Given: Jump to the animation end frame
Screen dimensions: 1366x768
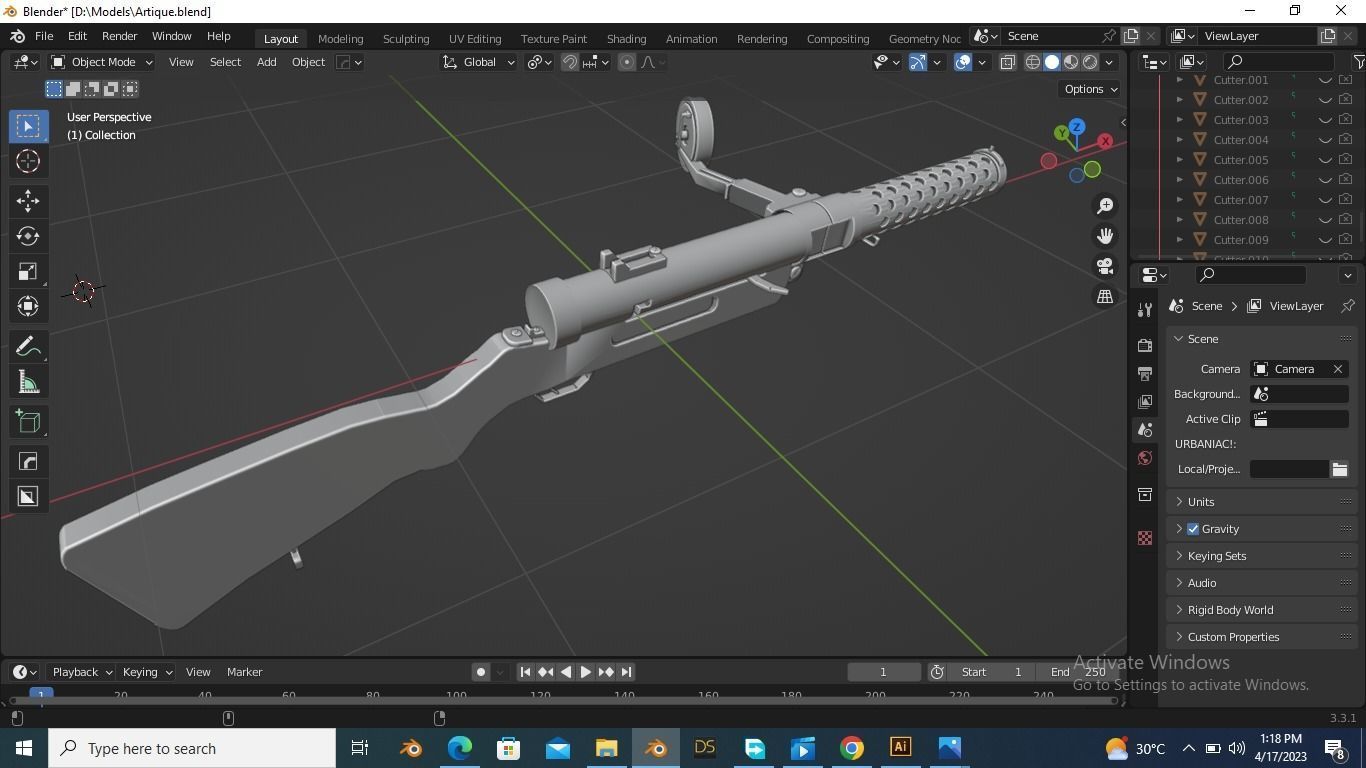Looking at the screenshot, I should pos(626,672).
